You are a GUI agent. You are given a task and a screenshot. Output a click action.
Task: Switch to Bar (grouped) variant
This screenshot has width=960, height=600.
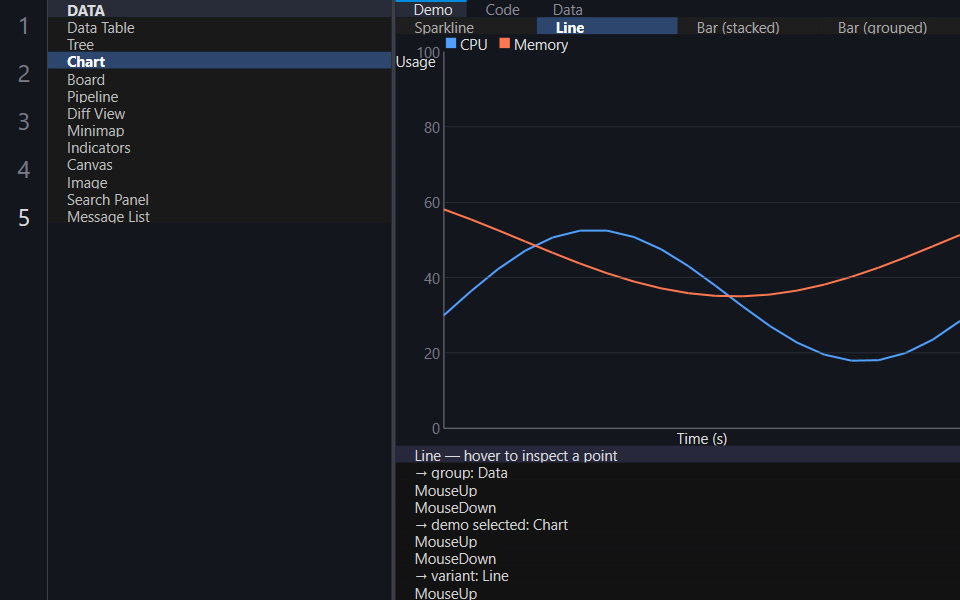889,28
